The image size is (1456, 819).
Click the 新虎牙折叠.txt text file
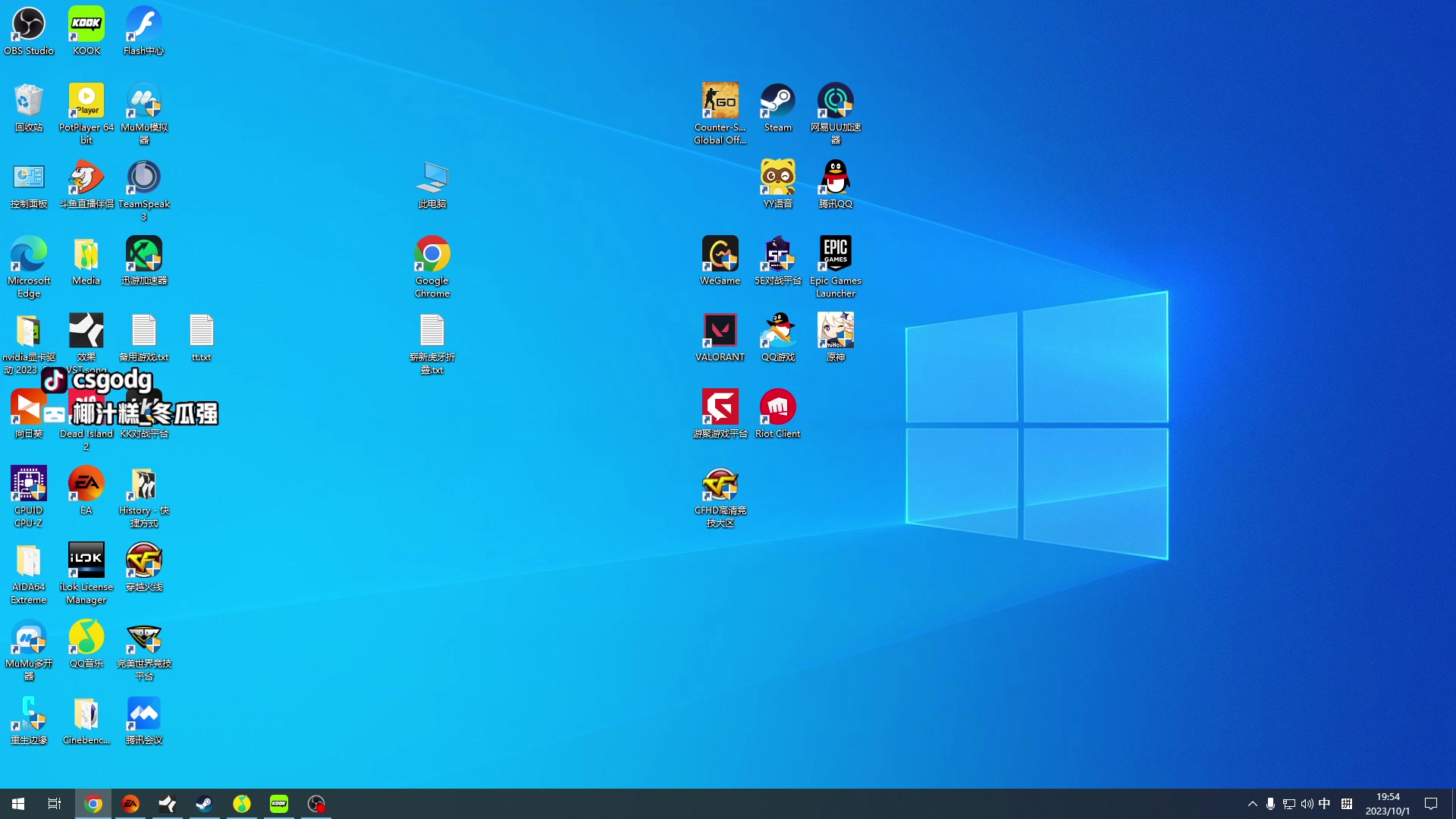[432, 344]
